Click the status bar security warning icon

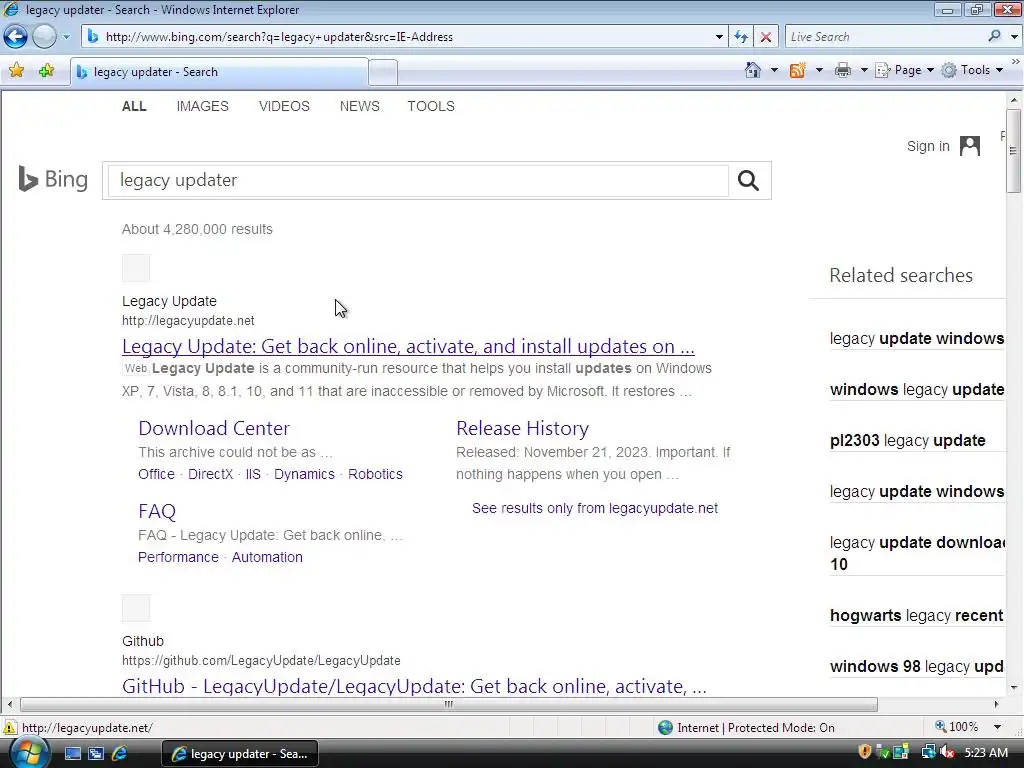pyautogui.click(x=9, y=727)
